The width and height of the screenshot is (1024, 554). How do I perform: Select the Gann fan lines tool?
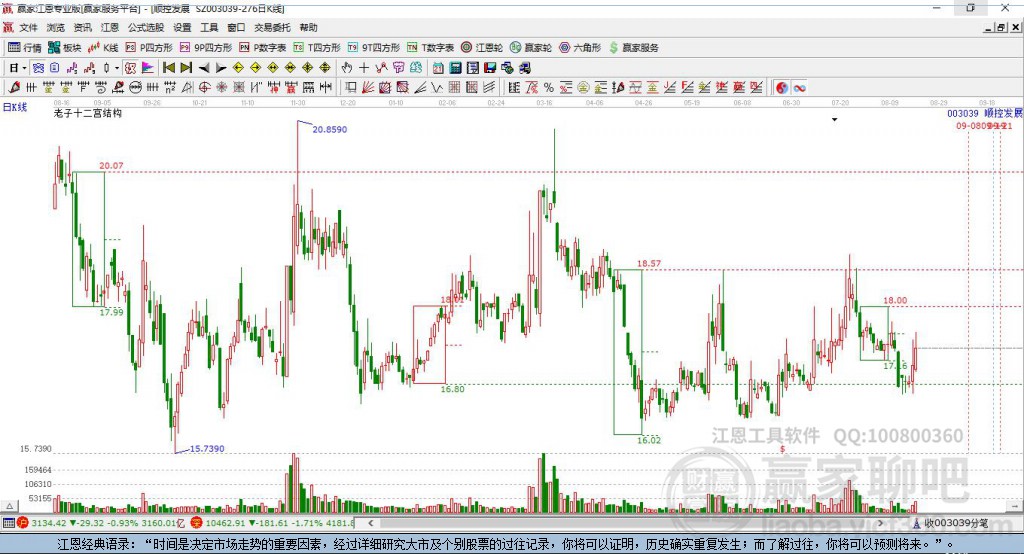(368, 88)
